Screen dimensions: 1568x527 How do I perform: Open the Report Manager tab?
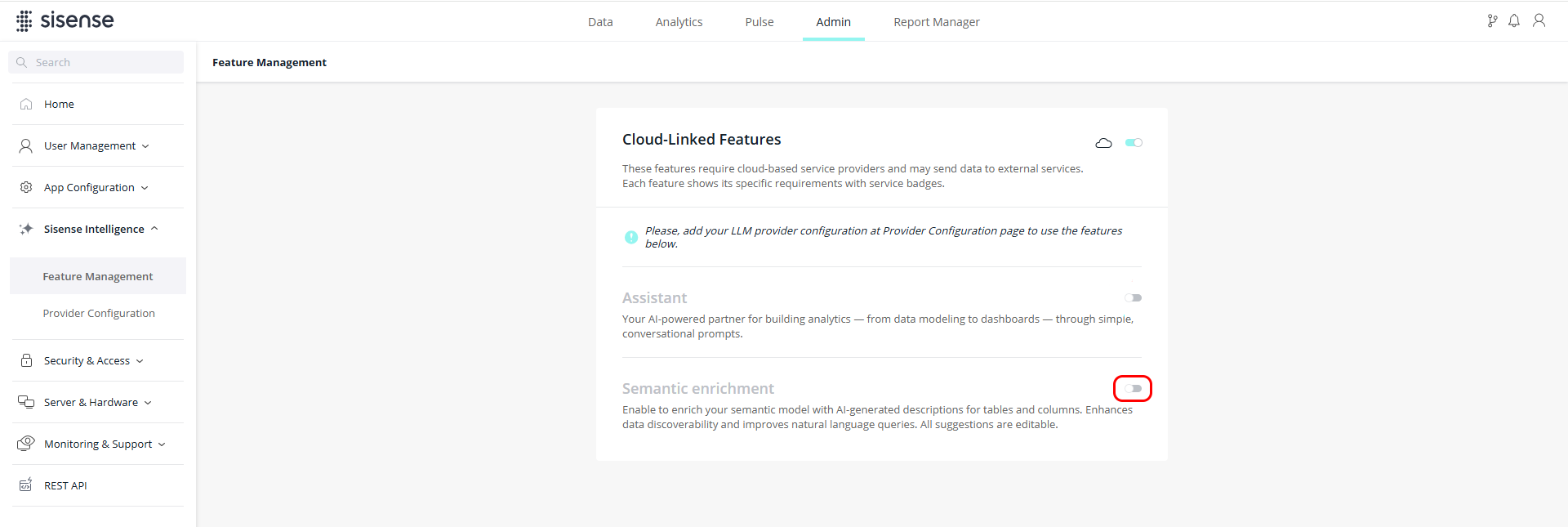(936, 22)
